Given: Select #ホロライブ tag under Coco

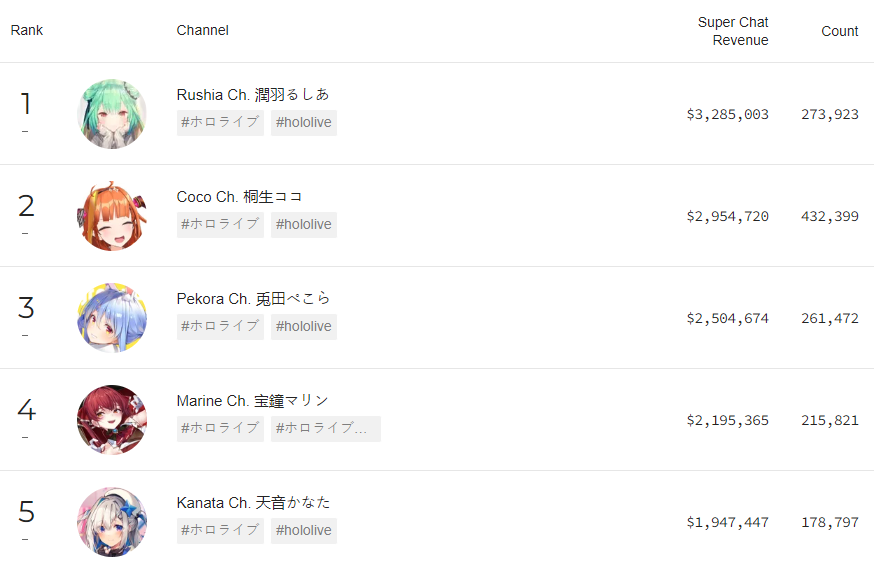Looking at the screenshot, I should pyautogui.click(x=220, y=225).
